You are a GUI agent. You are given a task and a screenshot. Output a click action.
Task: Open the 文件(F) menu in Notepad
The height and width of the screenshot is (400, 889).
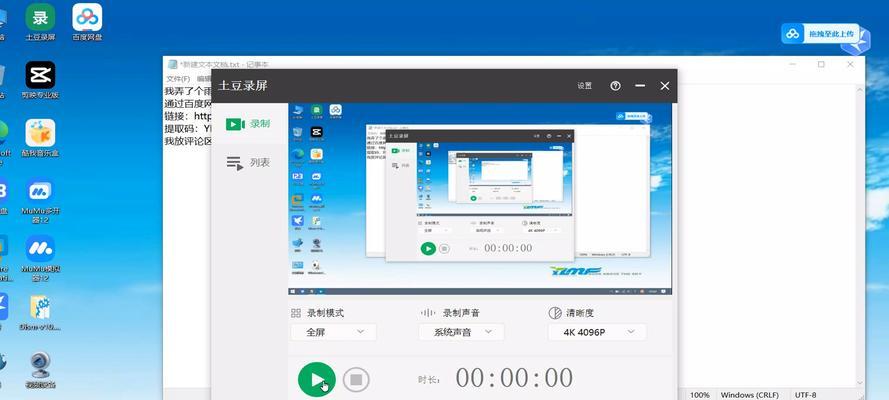[x=178, y=79]
